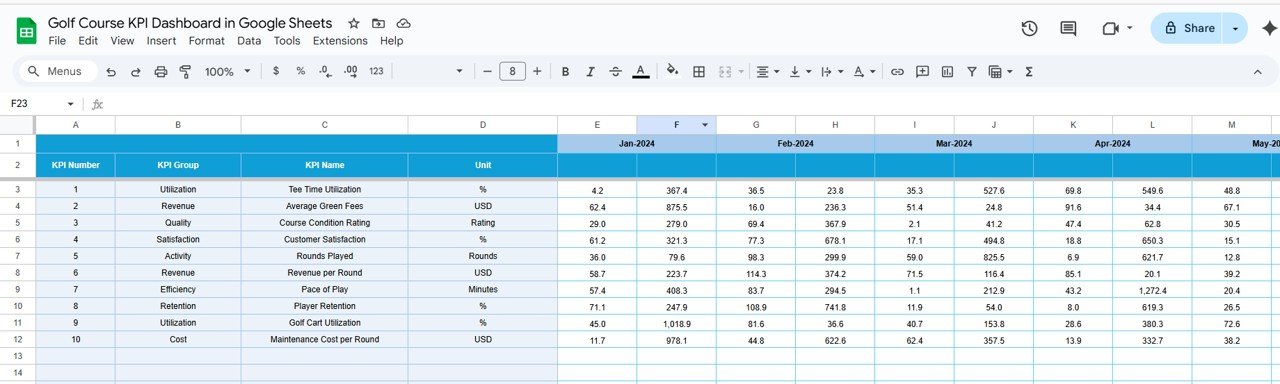The height and width of the screenshot is (384, 1280).
Task: Open the vertical align dropdown
Action: coord(799,72)
